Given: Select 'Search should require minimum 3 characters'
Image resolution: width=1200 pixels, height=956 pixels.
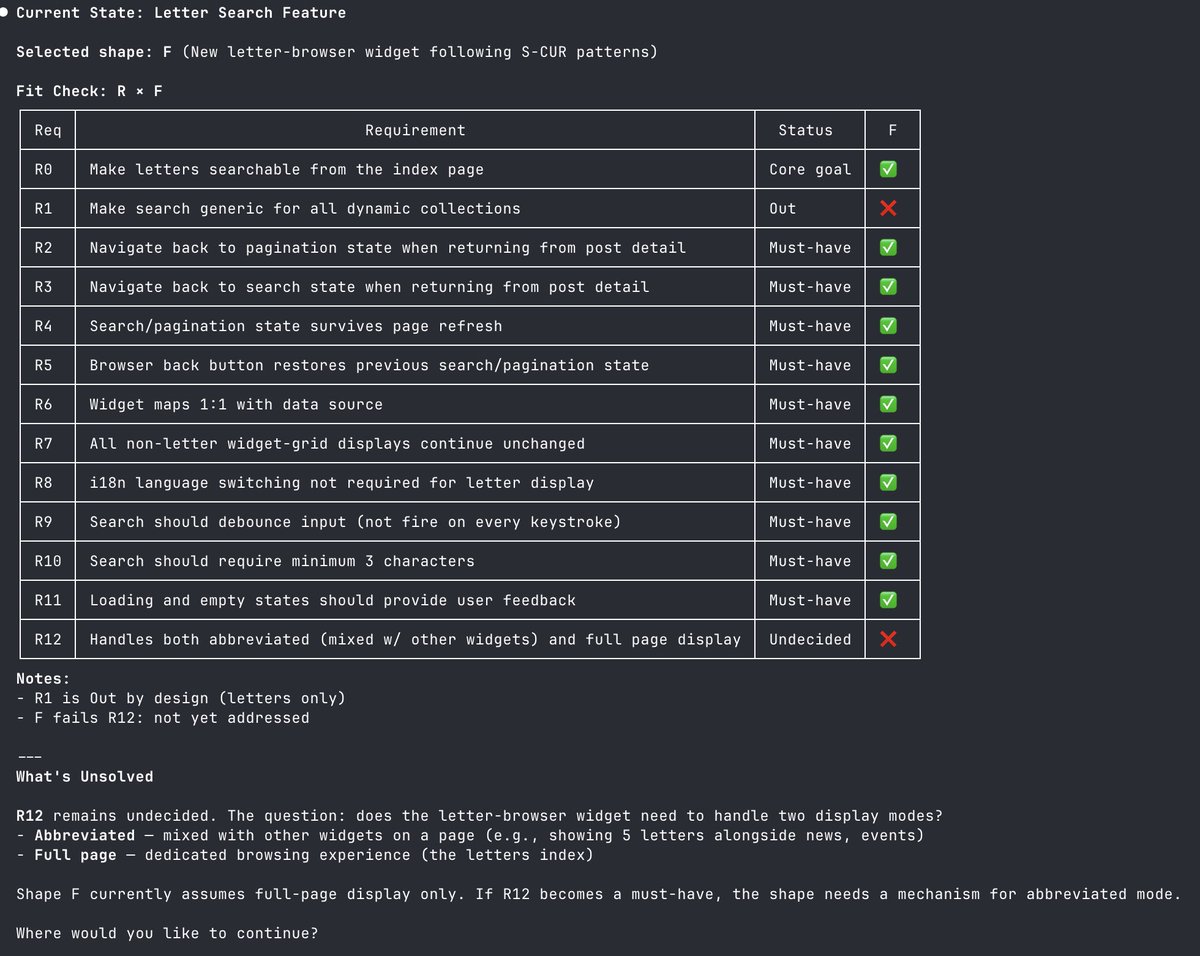Looking at the screenshot, I should pos(282,561).
